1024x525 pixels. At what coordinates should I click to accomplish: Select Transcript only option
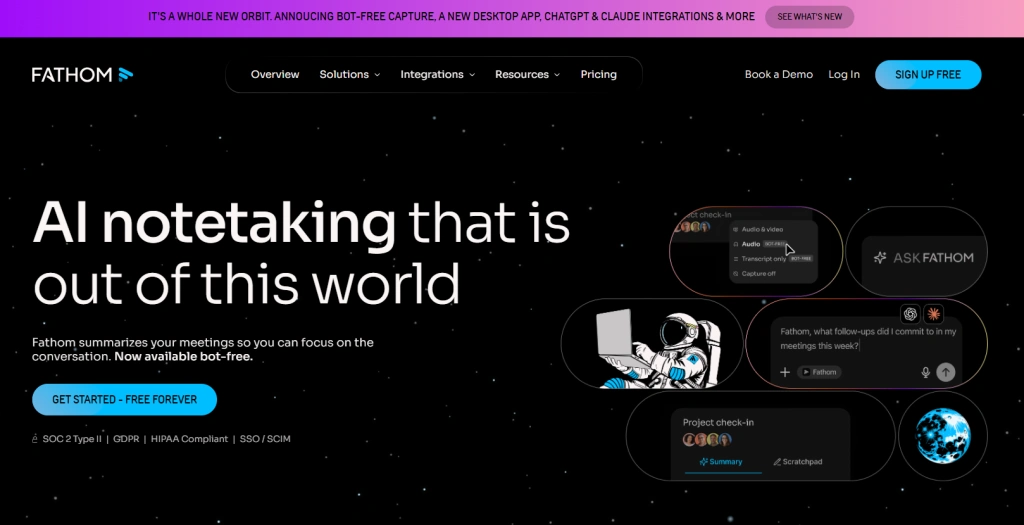click(773, 259)
